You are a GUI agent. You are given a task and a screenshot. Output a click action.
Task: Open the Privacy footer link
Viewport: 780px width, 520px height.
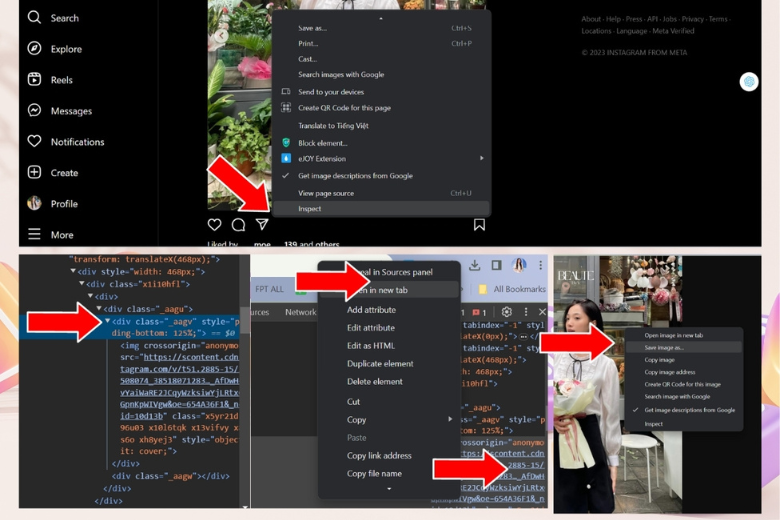point(692,19)
